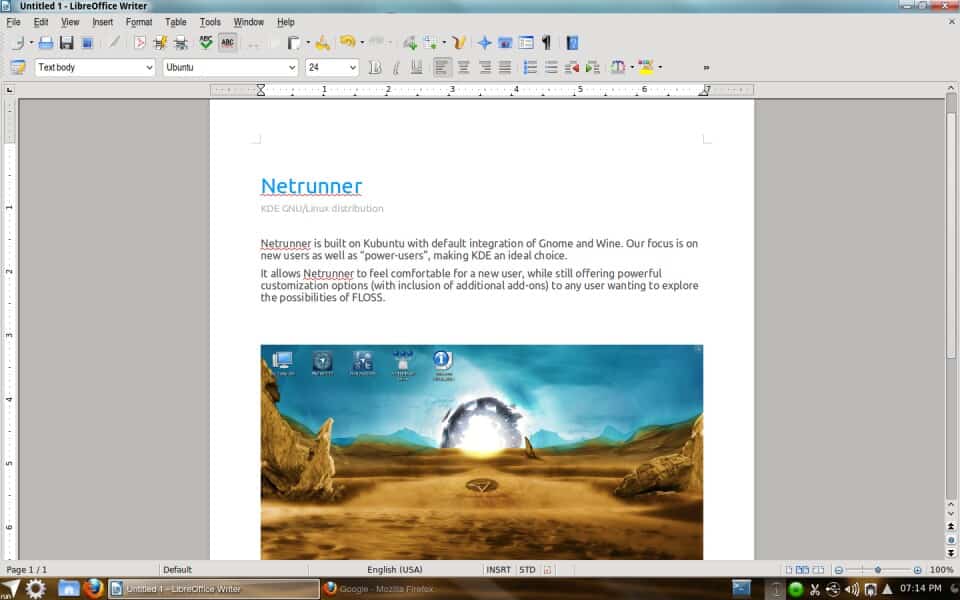Open the Window menu
Viewport: 960px width, 600px height.
249,22
